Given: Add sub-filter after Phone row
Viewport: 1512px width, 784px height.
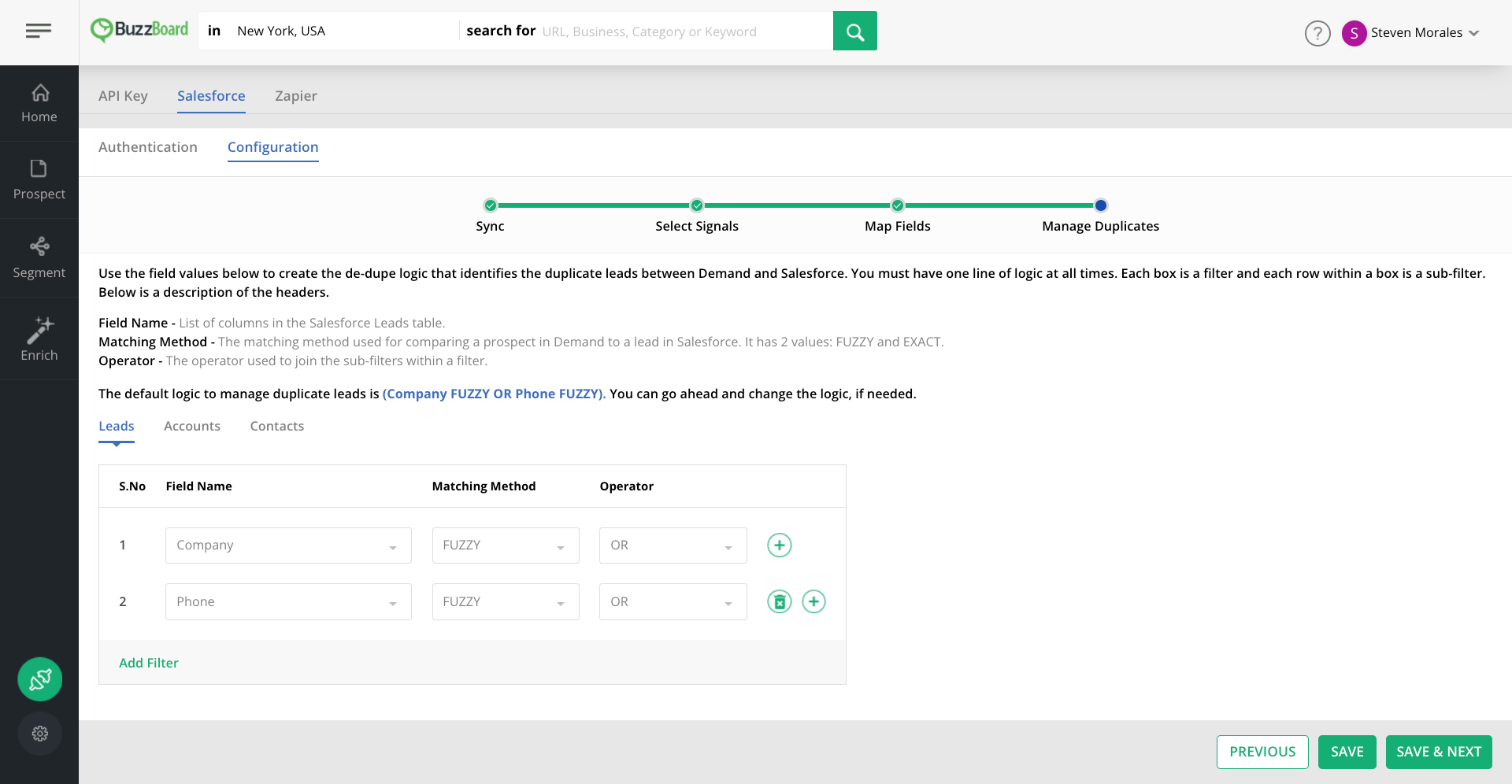Looking at the screenshot, I should (x=813, y=602).
